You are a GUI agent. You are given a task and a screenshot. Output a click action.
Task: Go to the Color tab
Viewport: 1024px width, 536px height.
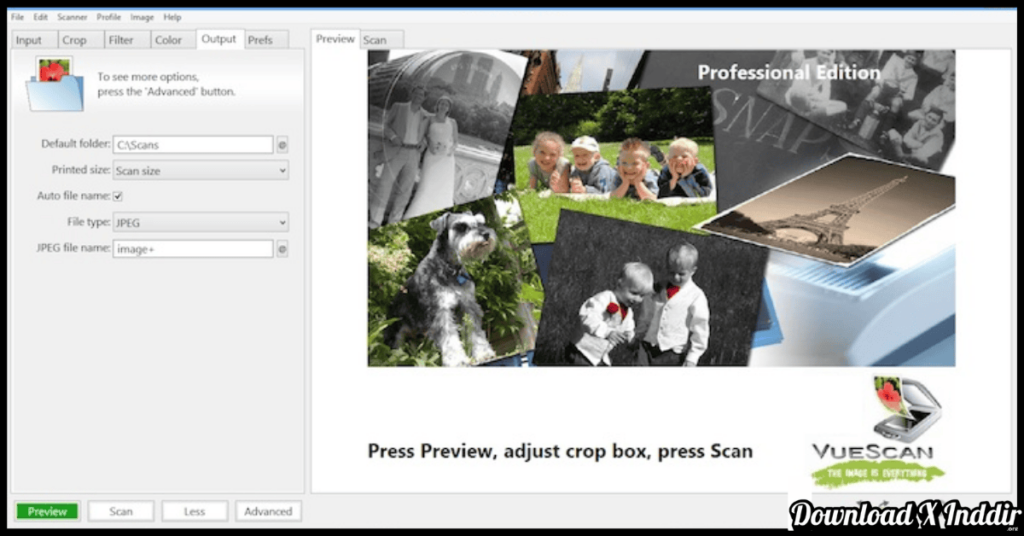coord(168,40)
